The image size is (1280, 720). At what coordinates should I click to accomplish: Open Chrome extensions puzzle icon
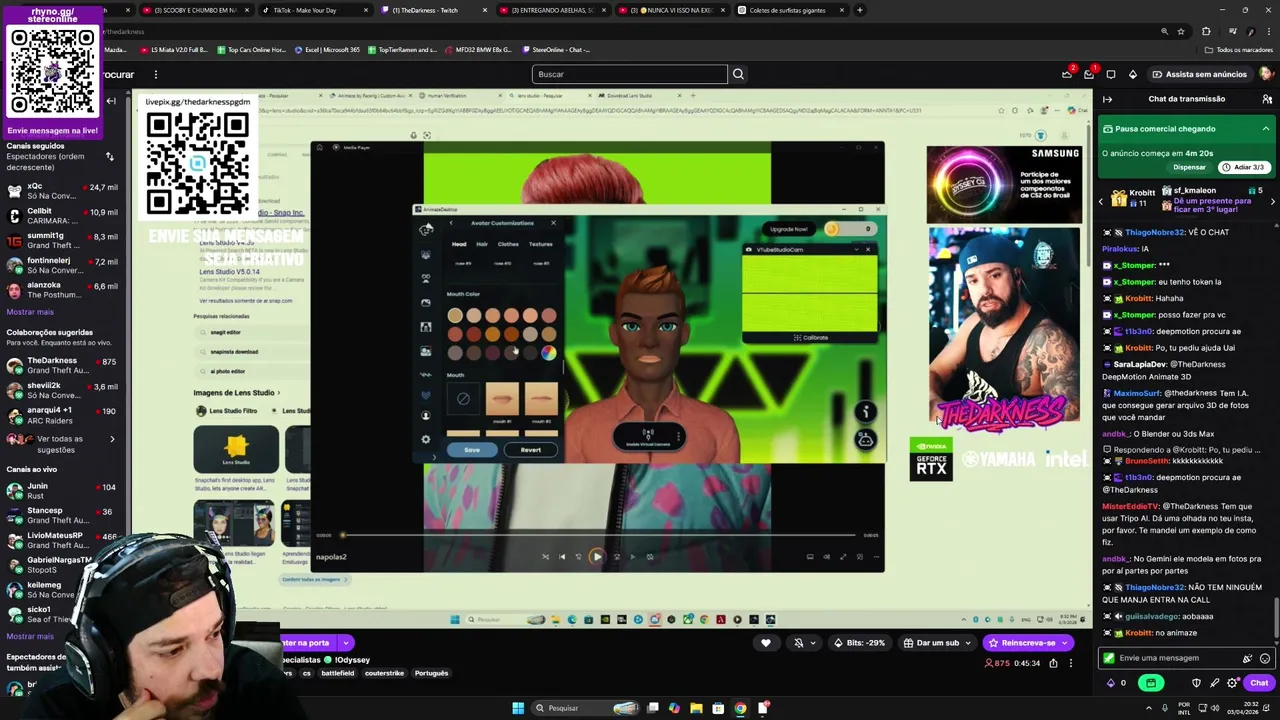[1206, 31]
